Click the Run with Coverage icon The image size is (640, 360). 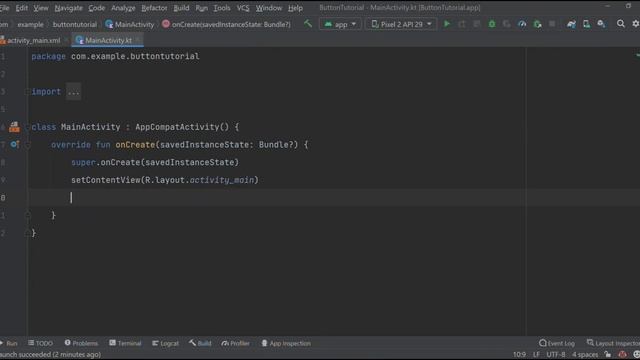(507, 24)
